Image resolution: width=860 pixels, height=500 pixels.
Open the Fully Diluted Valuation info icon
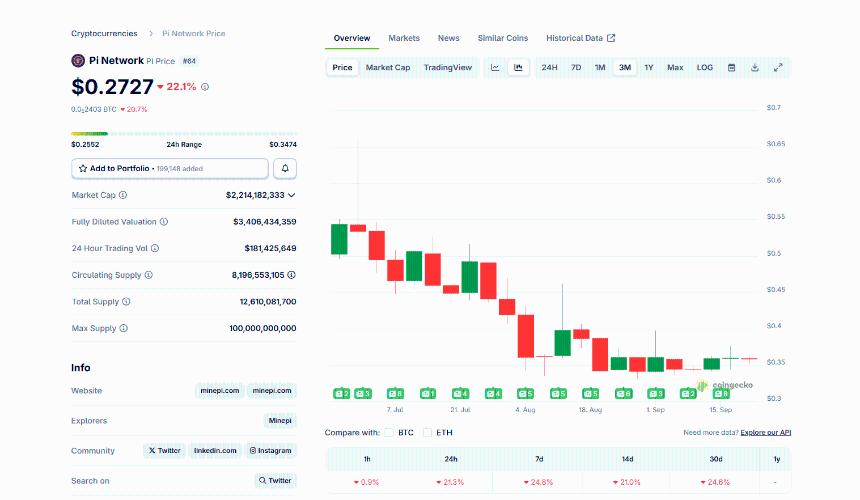coord(163,221)
